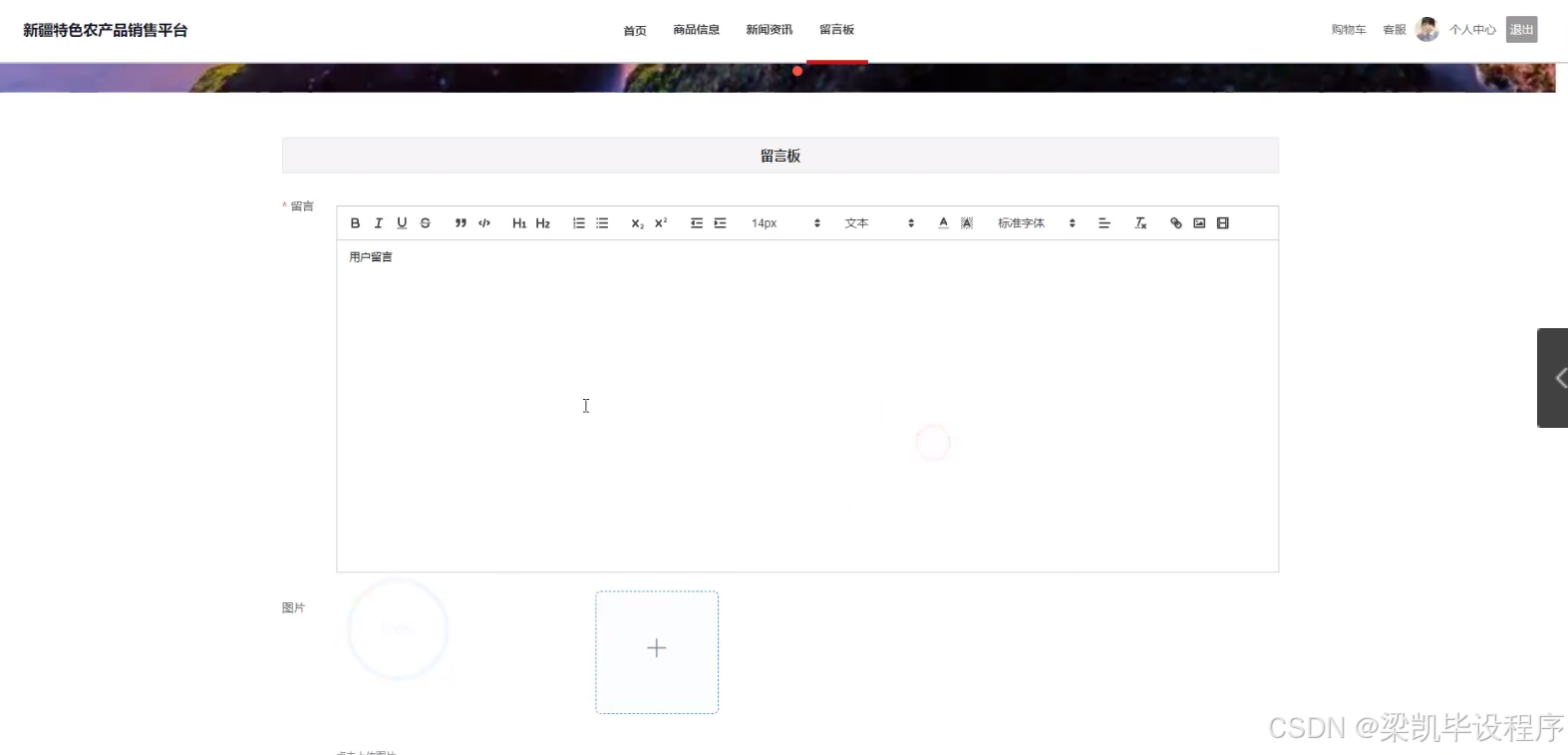Toggle italic formatting in the editor

pyautogui.click(x=378, y=223)
